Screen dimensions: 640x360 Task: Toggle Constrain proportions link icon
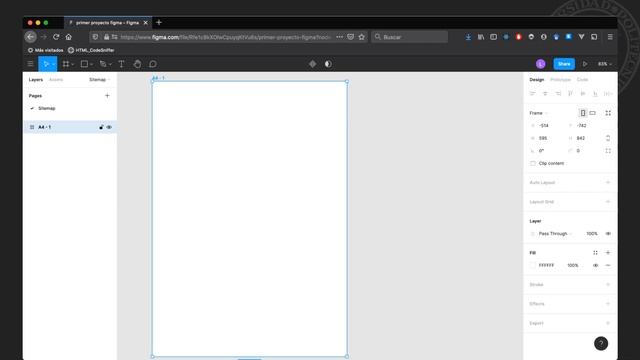tap(608, 138)
